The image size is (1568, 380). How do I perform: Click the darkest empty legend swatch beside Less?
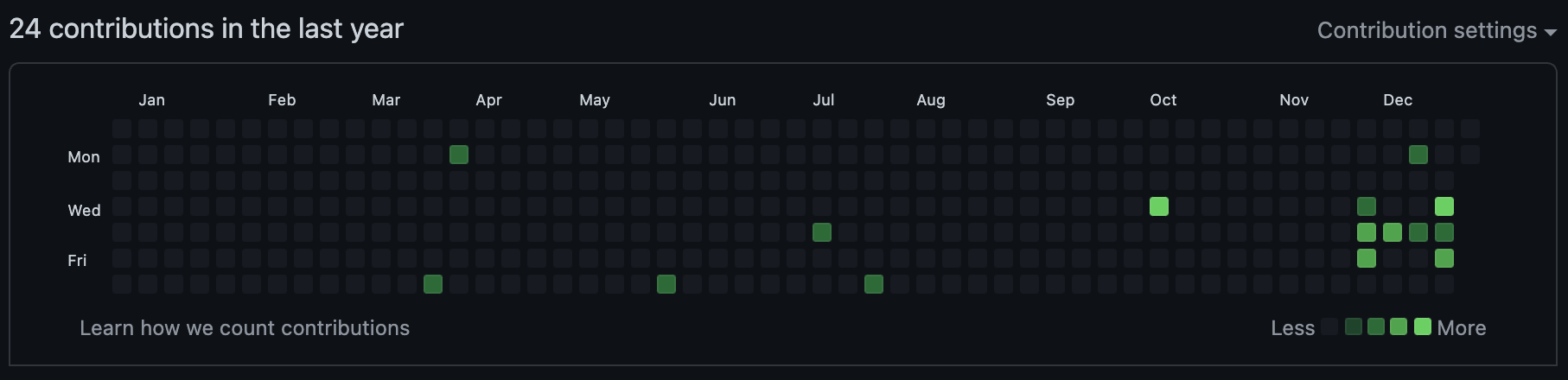tap(1329, 326)
